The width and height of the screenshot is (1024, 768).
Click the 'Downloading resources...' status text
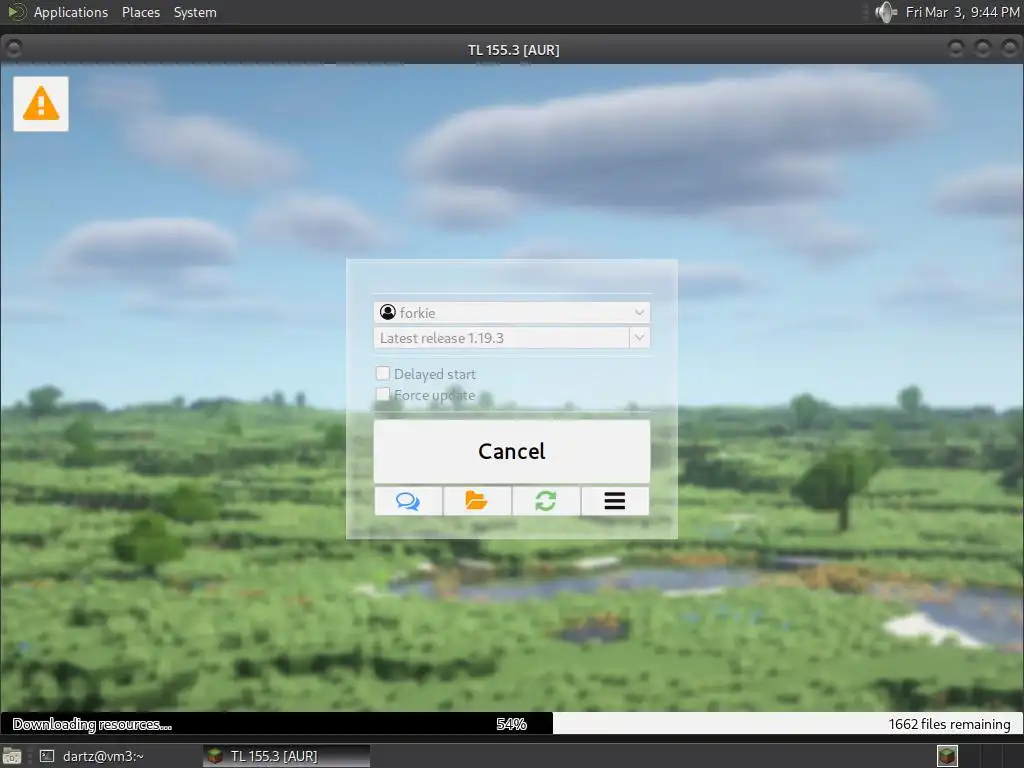tap(92, 724)
